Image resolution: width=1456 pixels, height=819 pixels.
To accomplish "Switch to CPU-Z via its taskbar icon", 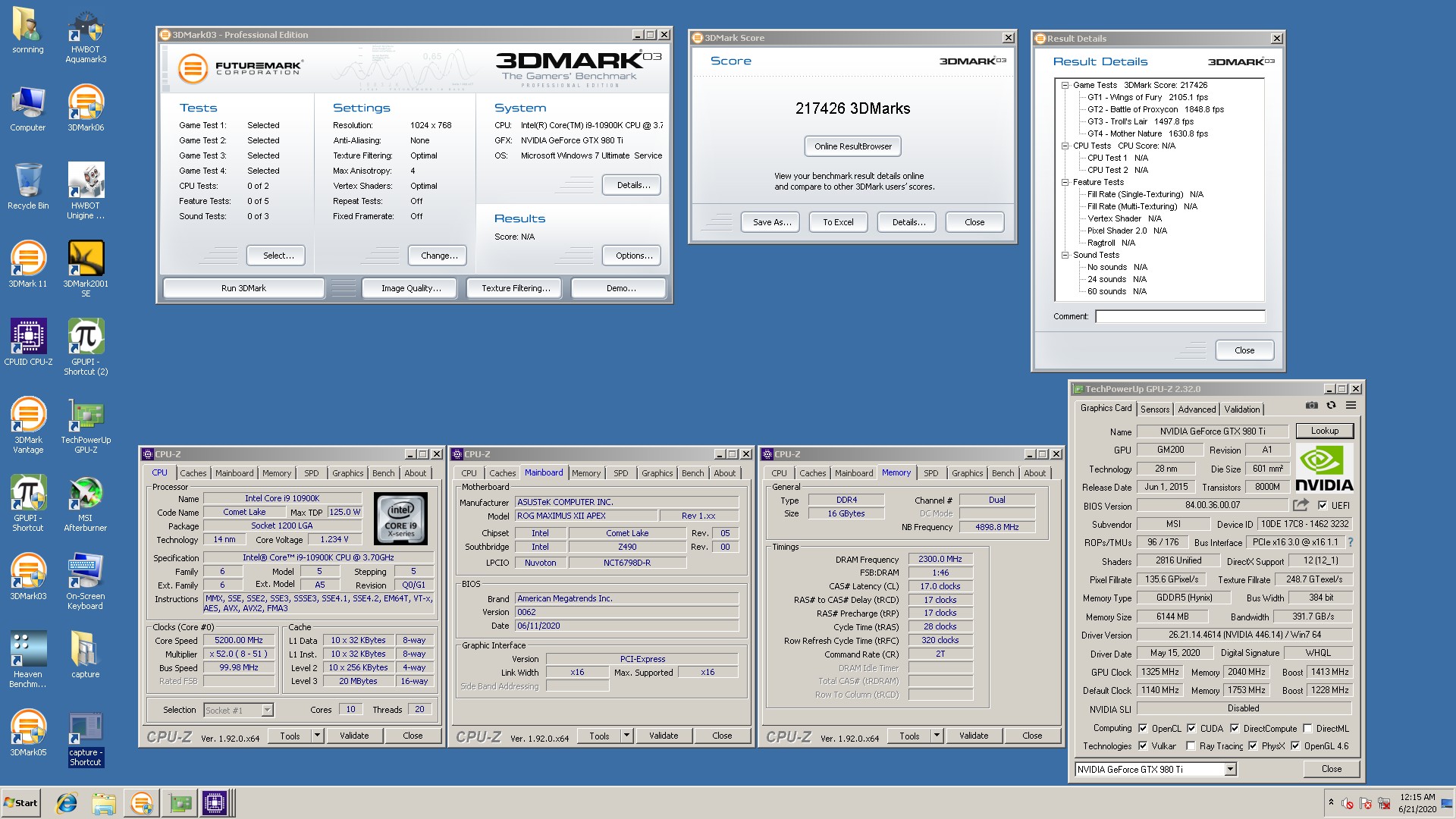I will 214,803.
